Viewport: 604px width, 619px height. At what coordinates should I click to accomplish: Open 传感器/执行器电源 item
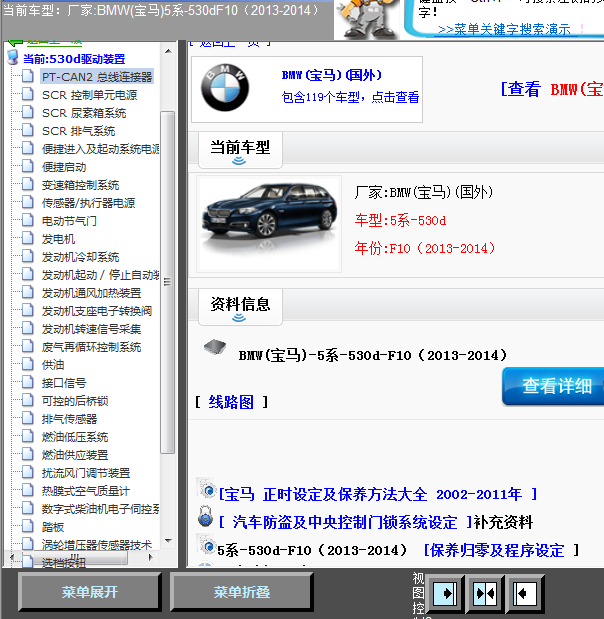pyautogui.click(x=88, y=203)
